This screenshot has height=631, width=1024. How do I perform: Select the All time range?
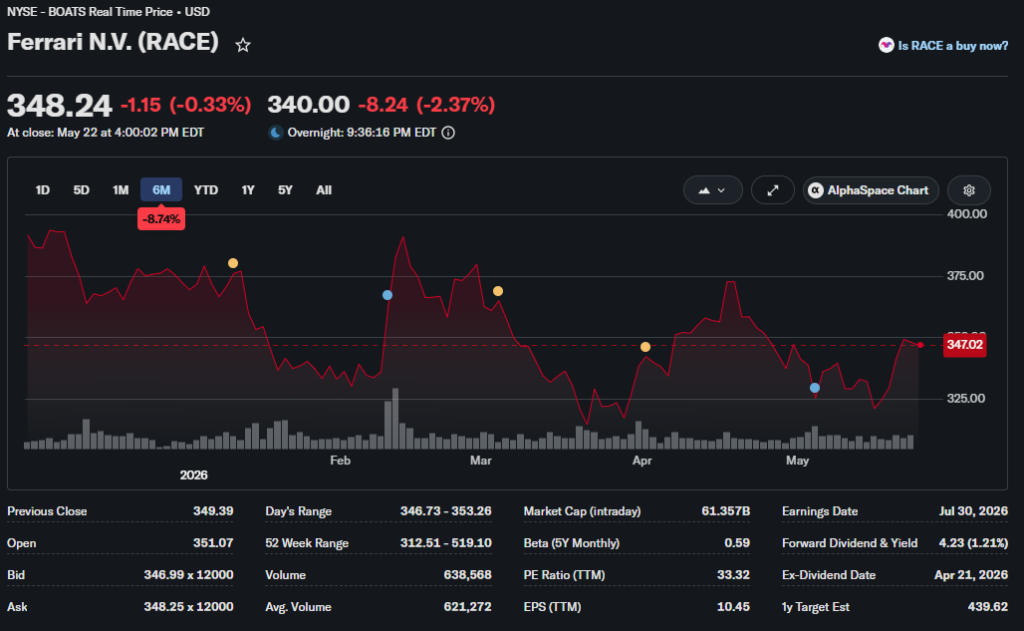[x=324, y=190]
